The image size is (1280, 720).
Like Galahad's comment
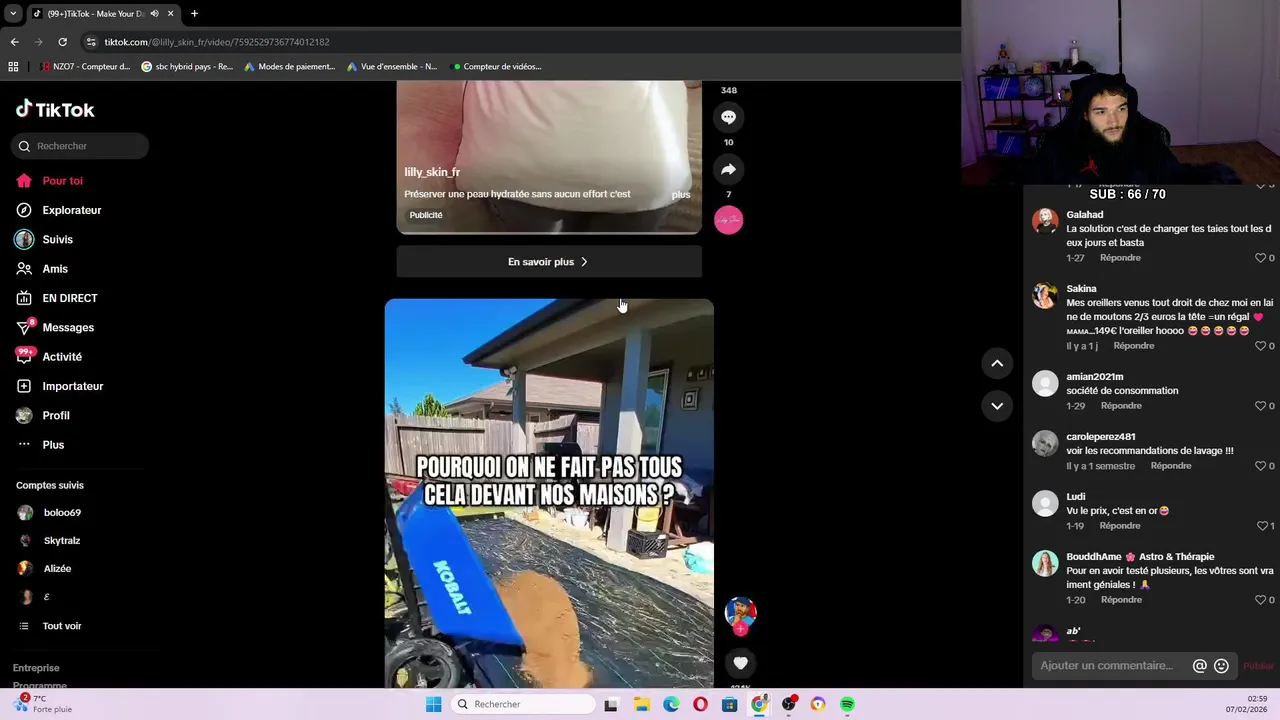click(1261, 258)
